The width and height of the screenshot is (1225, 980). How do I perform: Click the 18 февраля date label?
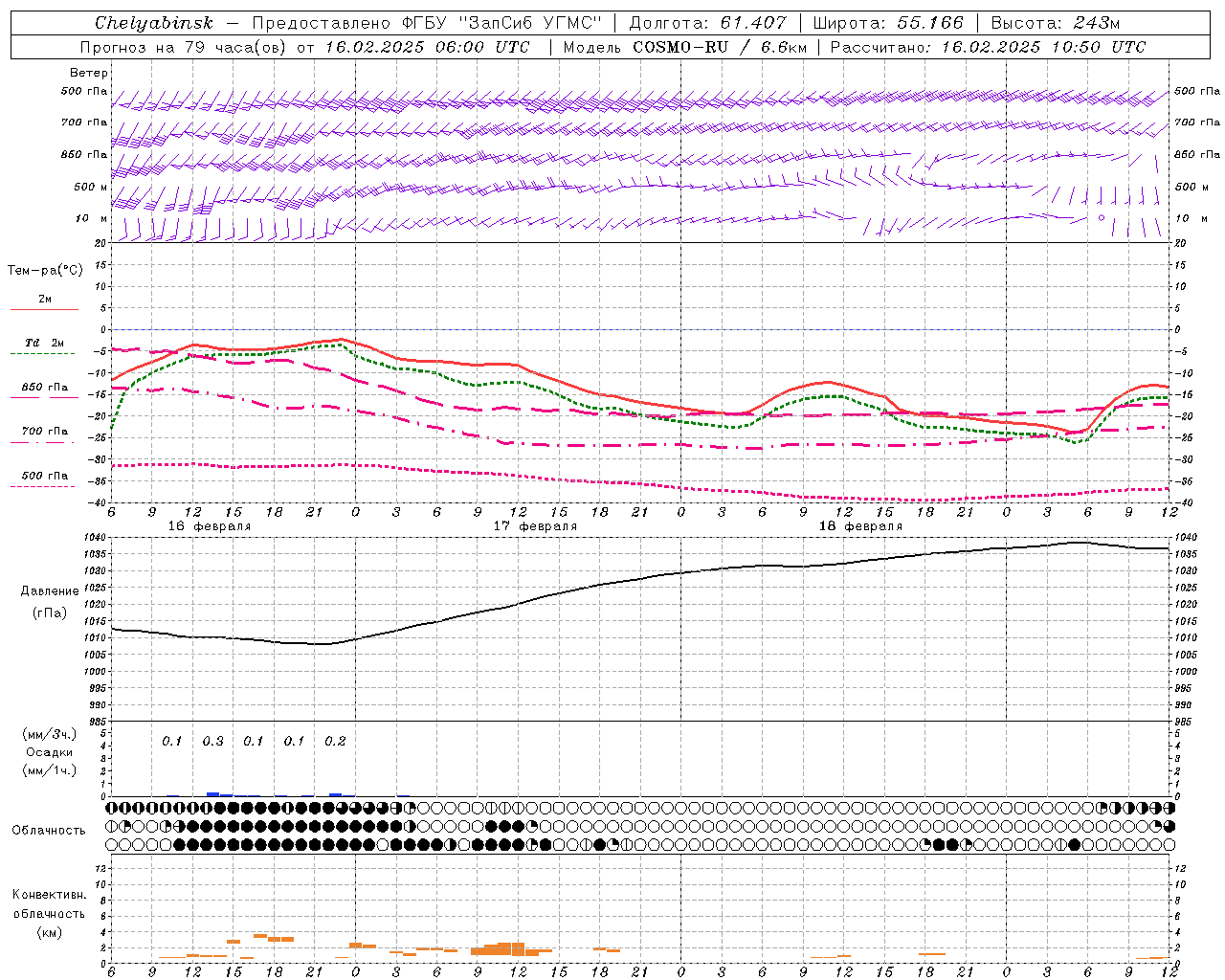860,526
